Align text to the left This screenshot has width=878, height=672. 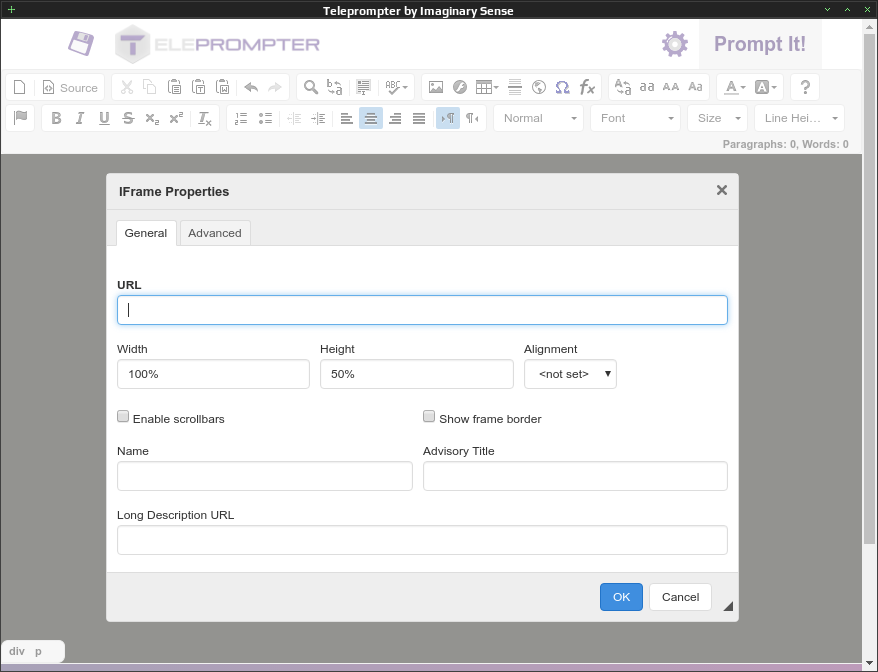[347, 118]
